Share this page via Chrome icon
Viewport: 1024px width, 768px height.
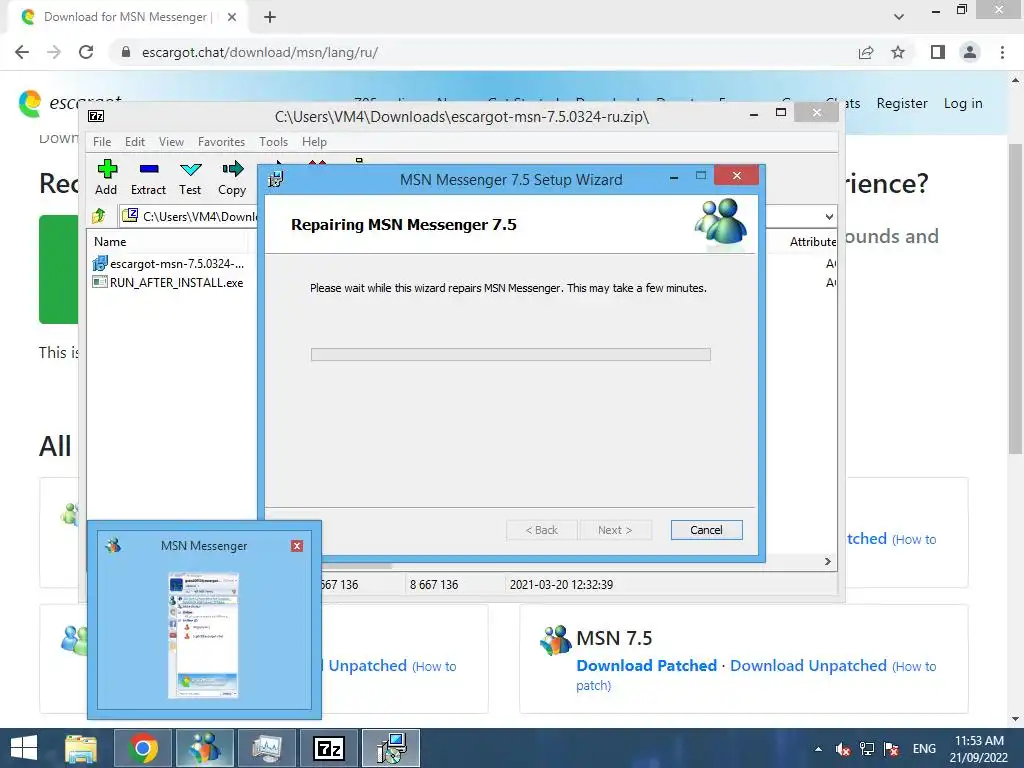click(x=866, y=52)
